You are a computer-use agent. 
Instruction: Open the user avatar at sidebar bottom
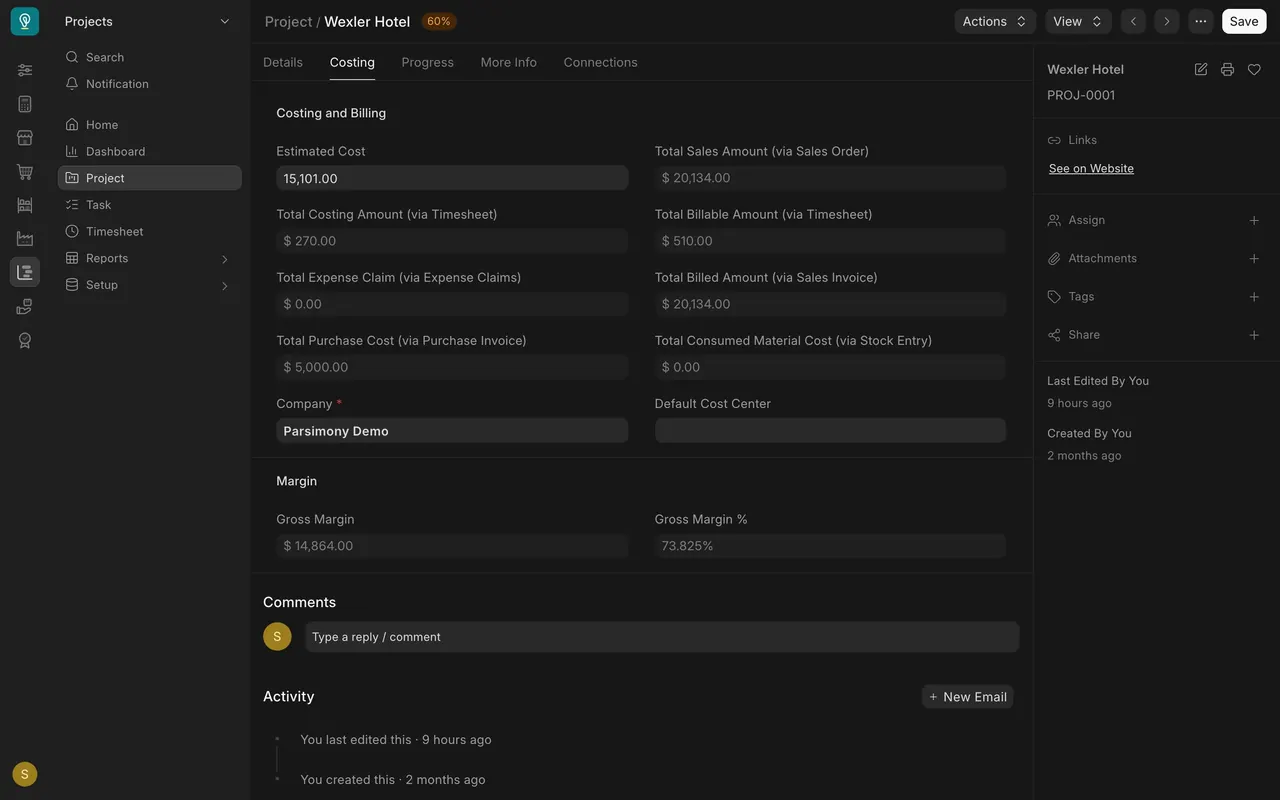(25, 774)
